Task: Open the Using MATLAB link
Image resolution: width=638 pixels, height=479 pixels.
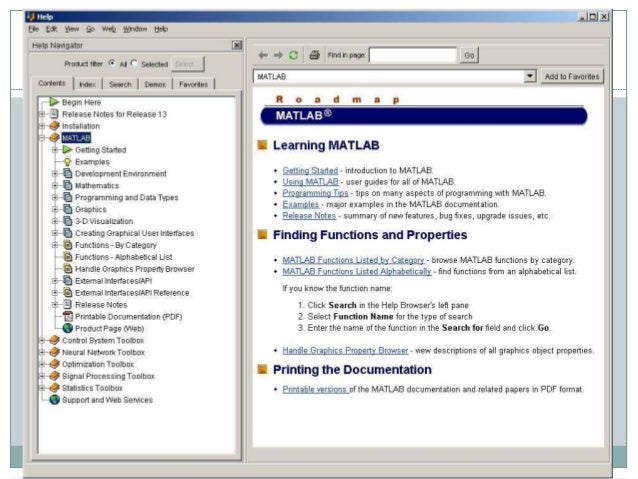Action: 310,182
